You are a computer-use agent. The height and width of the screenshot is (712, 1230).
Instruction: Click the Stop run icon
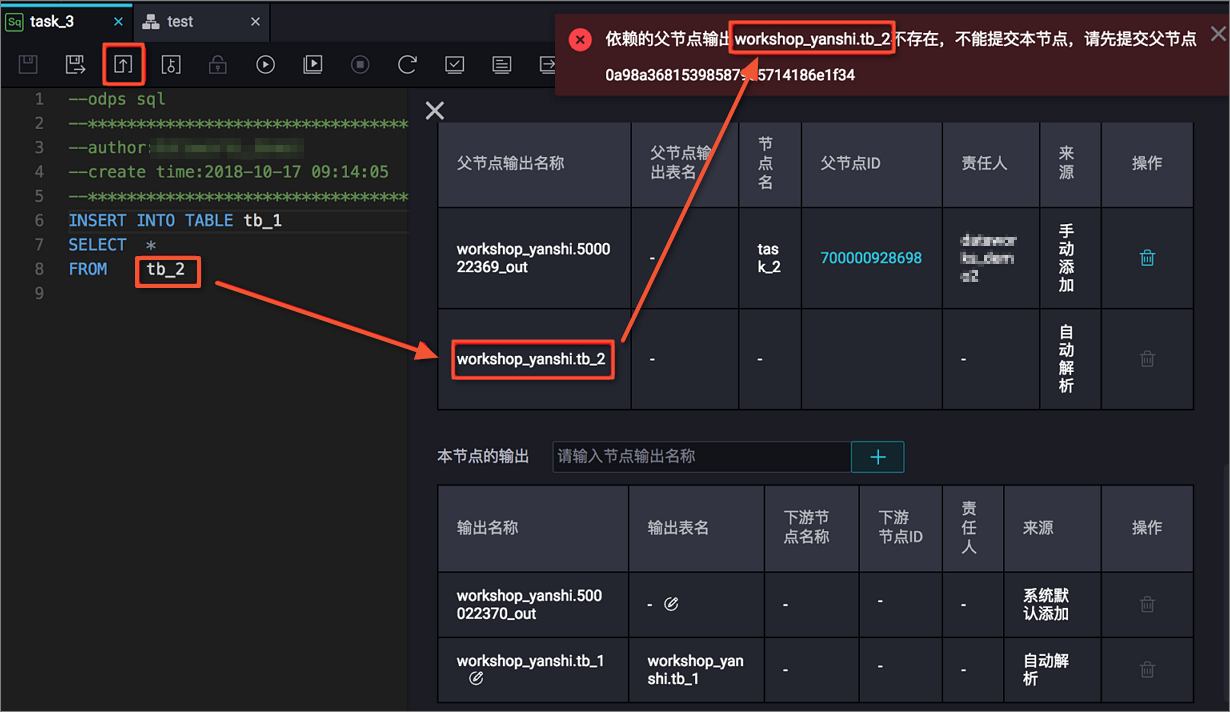tap(360, 65)
